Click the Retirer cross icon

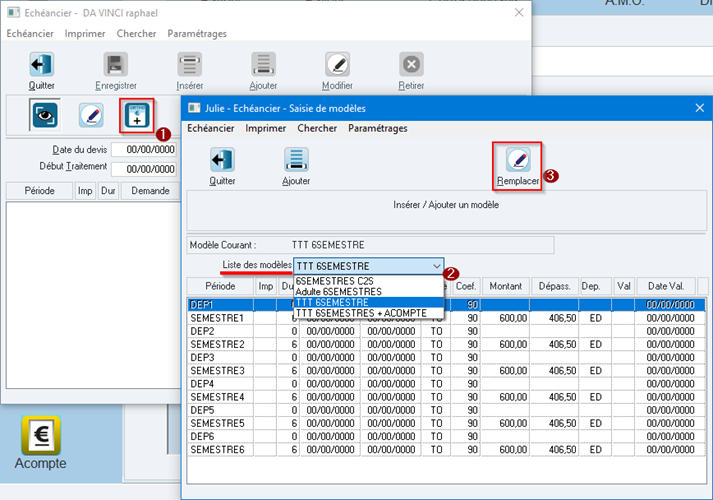click(x=412, y=65)
